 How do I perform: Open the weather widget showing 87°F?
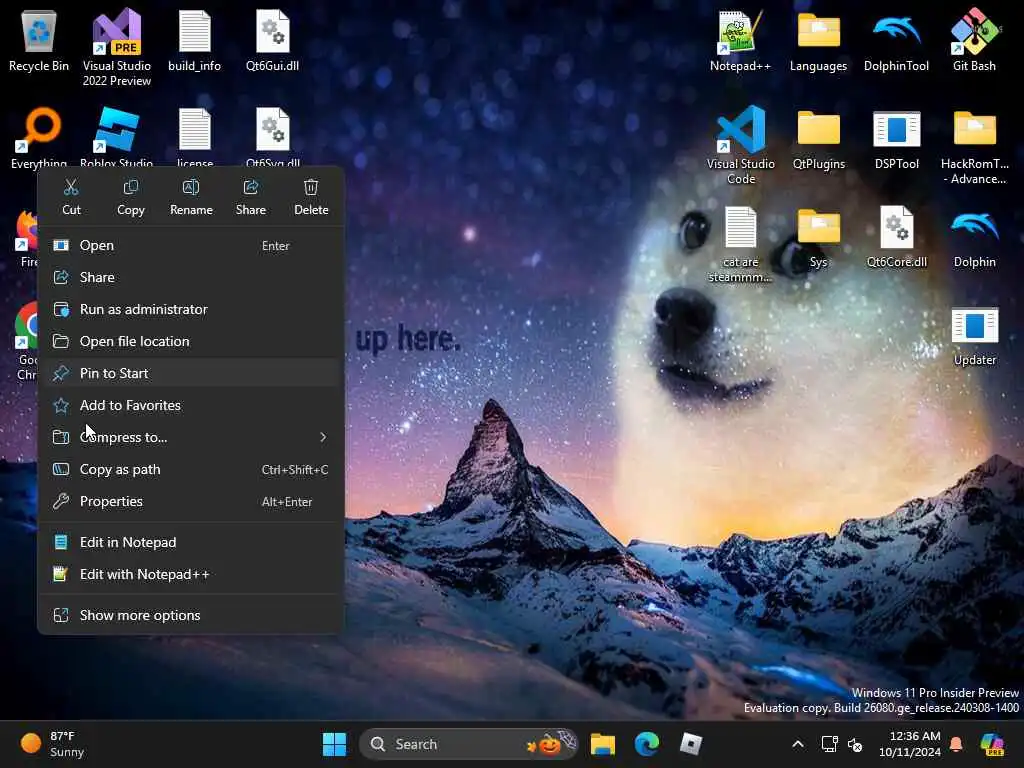point(52,744)
